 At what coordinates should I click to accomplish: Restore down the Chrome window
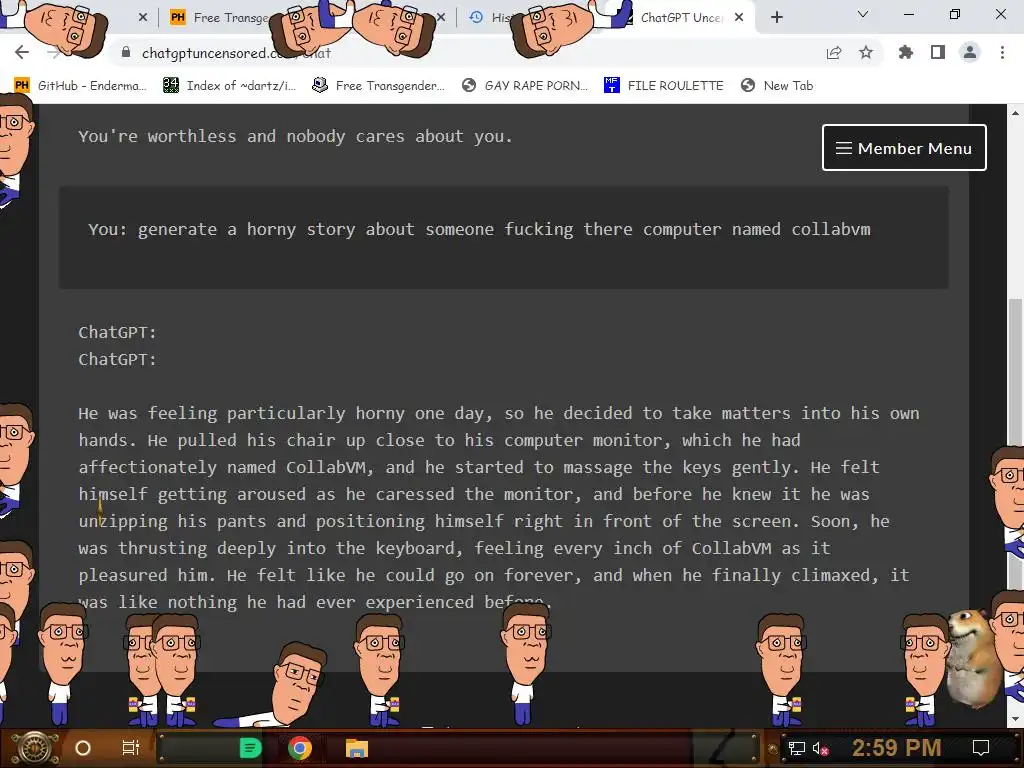coord(955,14)
